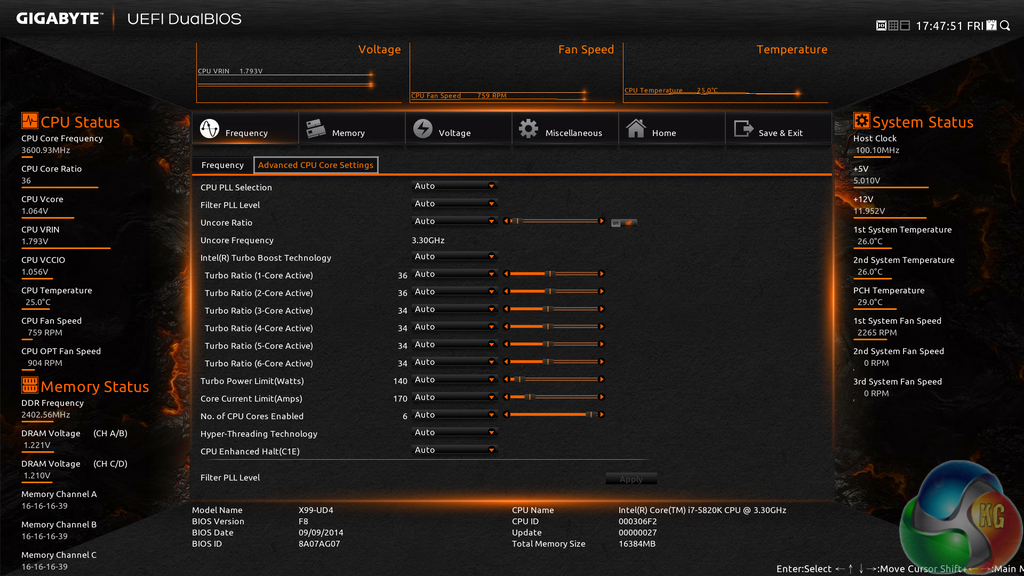This screenshot has width=1024, height=576.
Task: Open the Turbo Power Limit(Watts) Auto dropdown
Action: coord(454,380)
